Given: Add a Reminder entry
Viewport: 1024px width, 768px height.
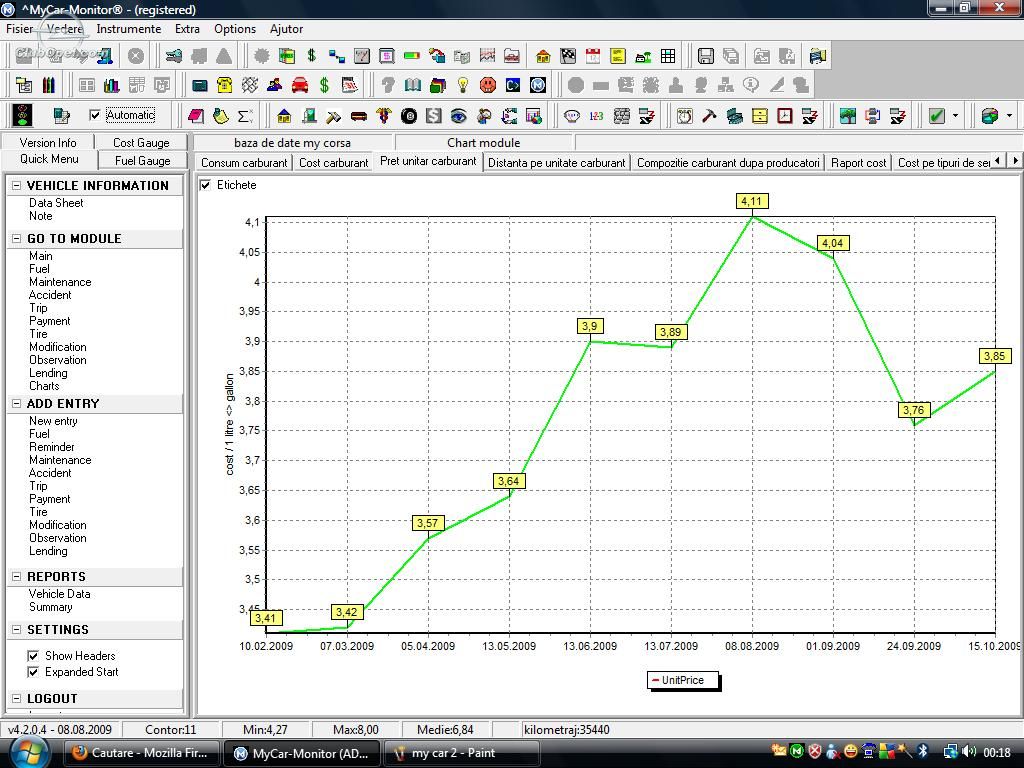Looking at the screenshot, I should tap(52, 447).
